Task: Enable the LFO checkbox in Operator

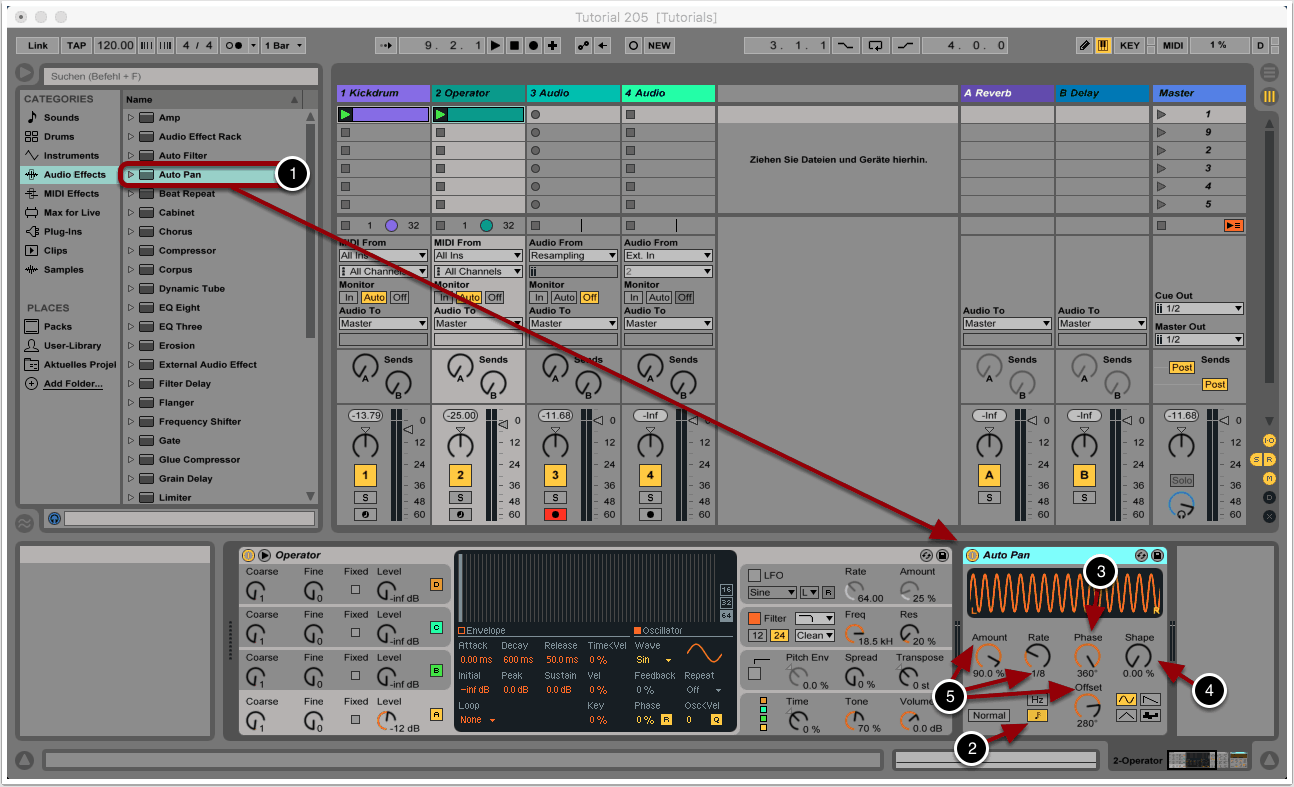Action: pyautogui.click(x=755, y=576)
